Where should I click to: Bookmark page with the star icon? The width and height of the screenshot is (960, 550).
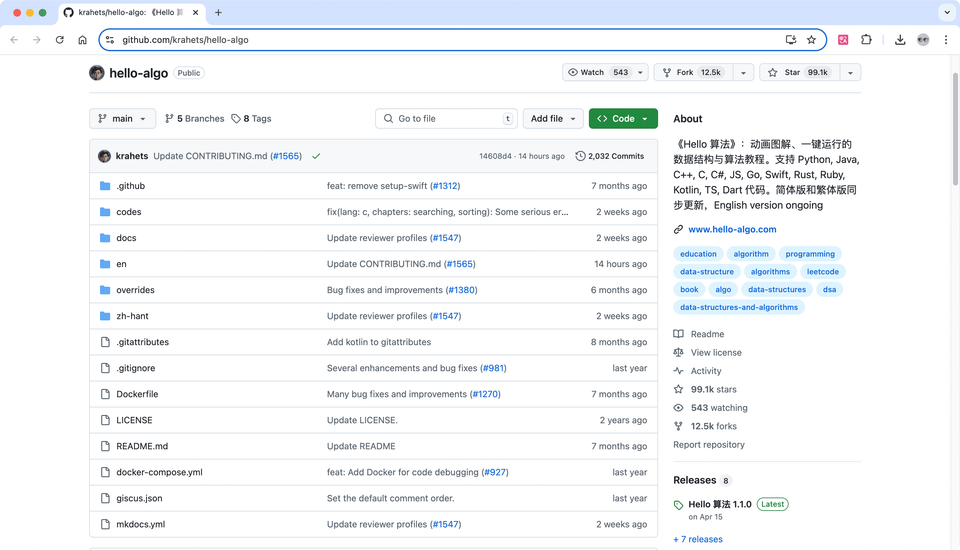pyautogui.click(x=811, y=40)
